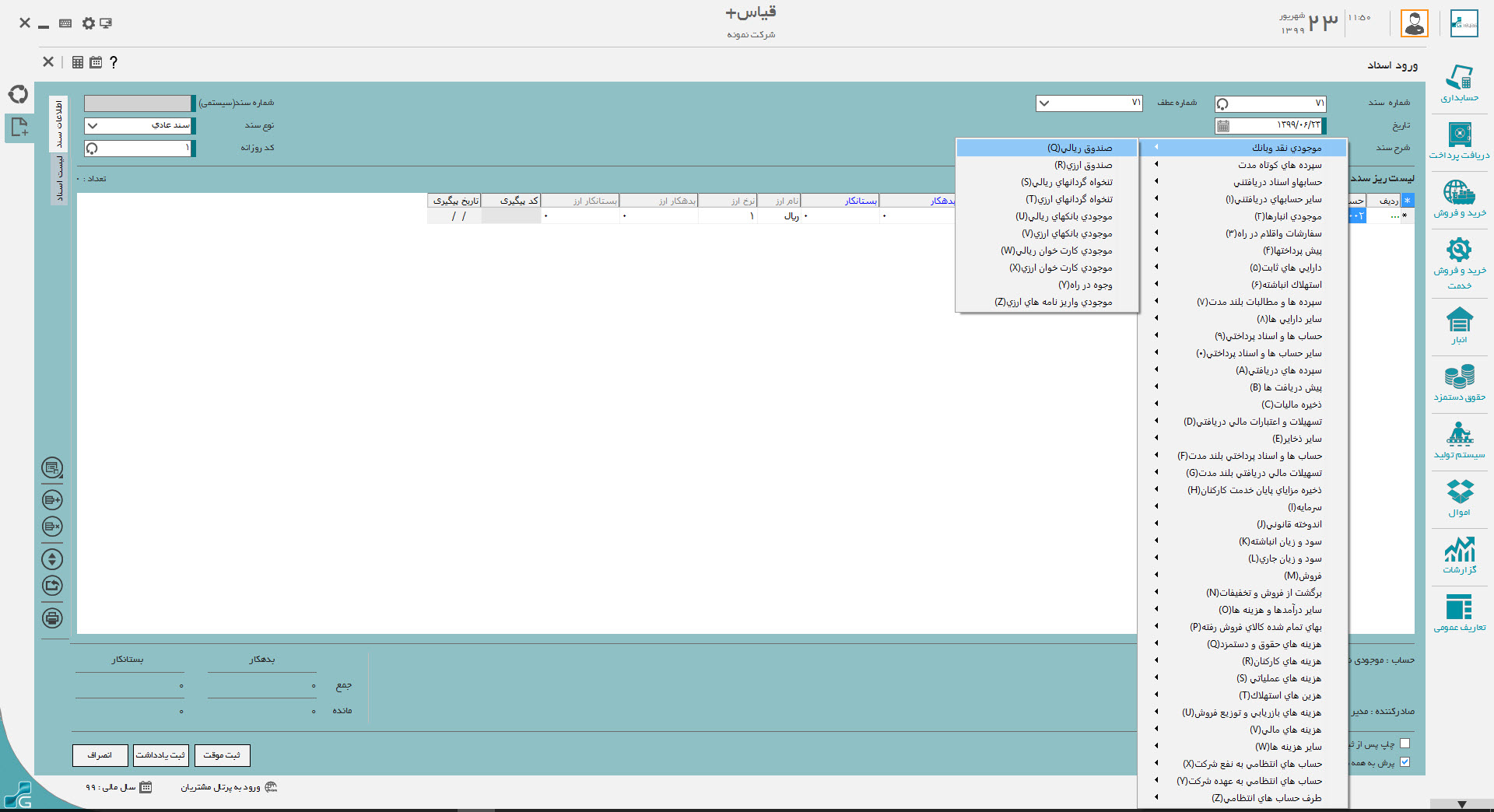Open the خرید و فروش خدمت module
The width and height of the screenshot is (1494, 812).
pyautogui.click(x=1459, y=264)
